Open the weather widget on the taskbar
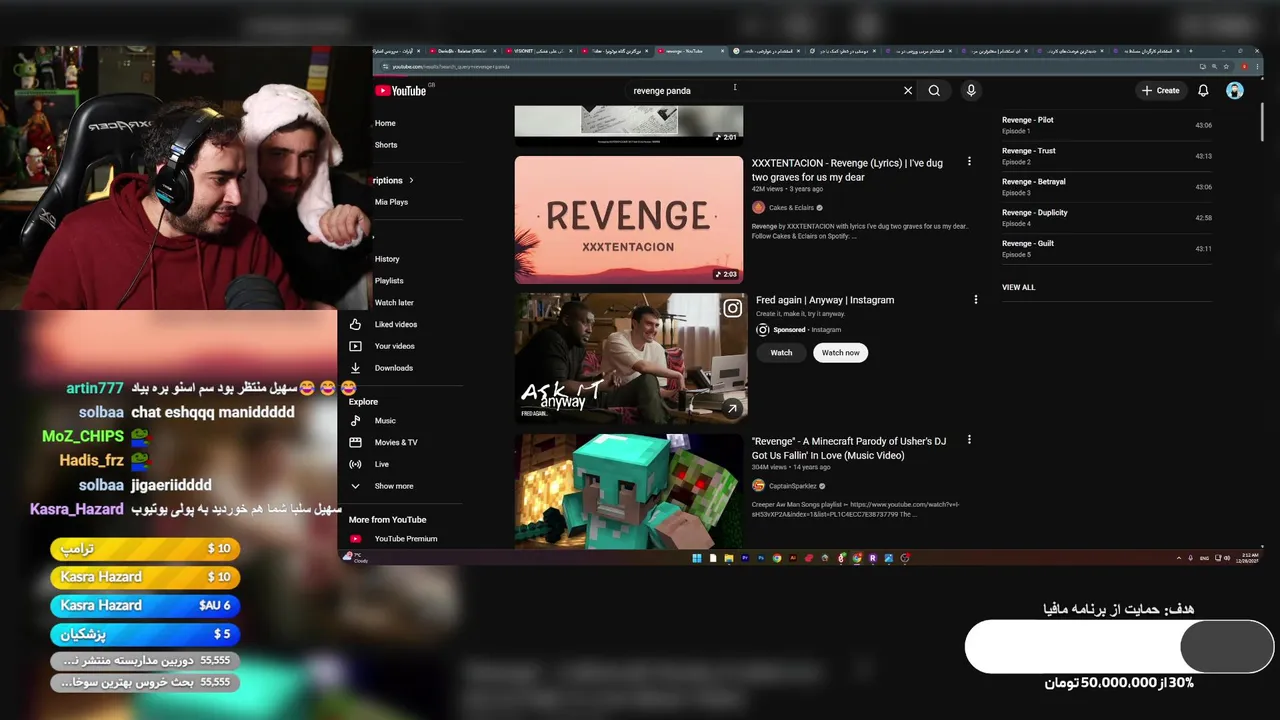This screenshot has width=1280, height=720. tap(357, 558)
